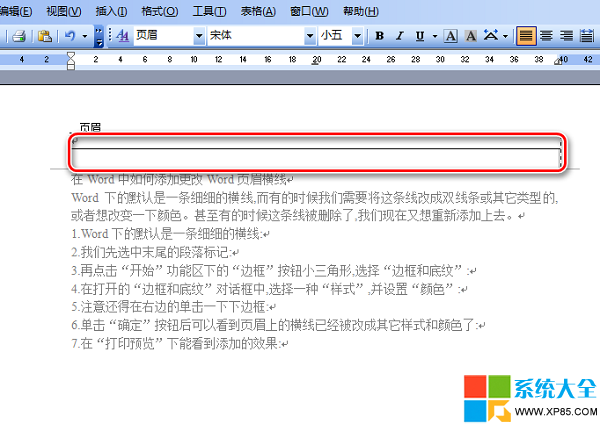Select justify alignment button
Image resolution: width=600 pixels, height=424 pixels.
(x=526, y=36)
